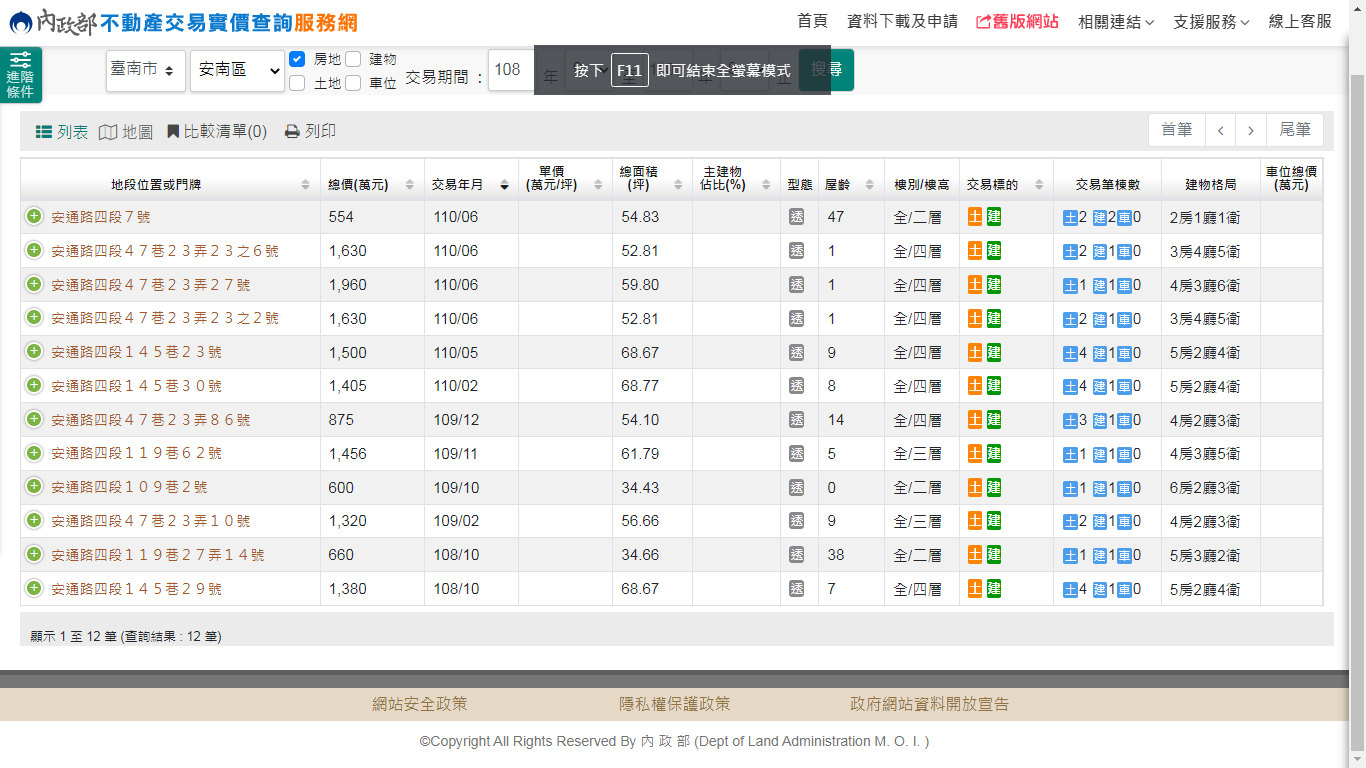Image resolution: width=1366 pixels, height=768 pixels.
Task: Click the 透 building type icon in first row
Action: (796, 217)
